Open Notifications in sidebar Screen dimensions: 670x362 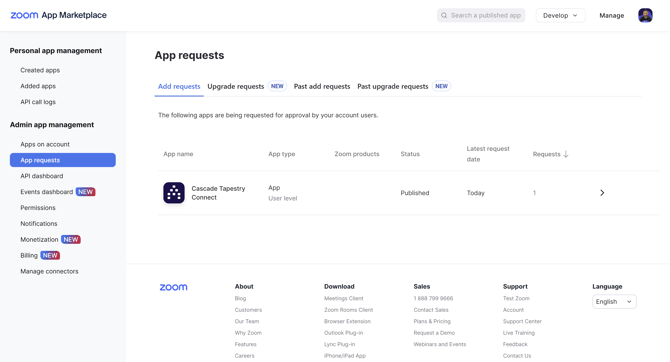pos(39,224)
